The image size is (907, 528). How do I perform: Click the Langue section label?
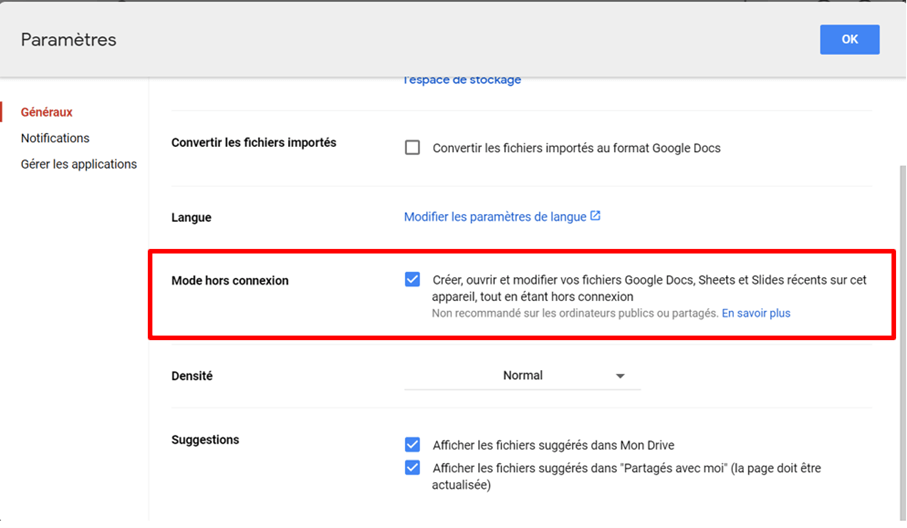(191, 217)
